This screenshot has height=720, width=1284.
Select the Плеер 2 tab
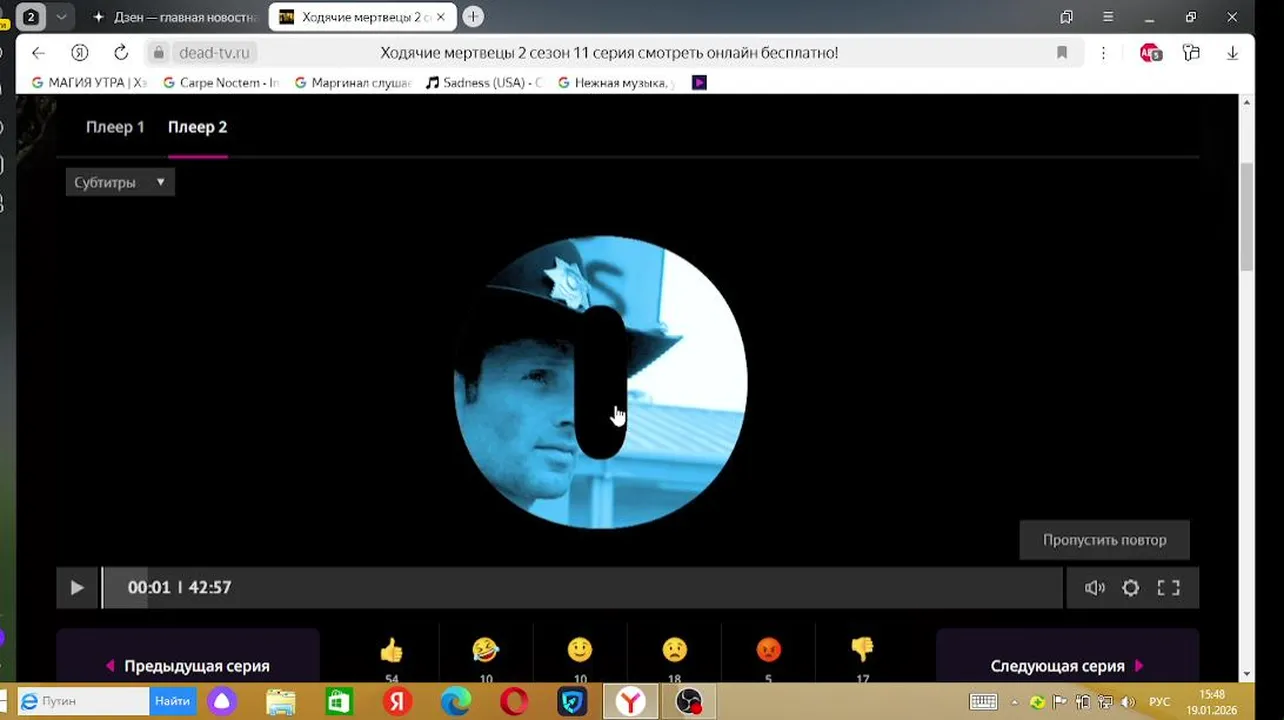click(x=197, y=127)
